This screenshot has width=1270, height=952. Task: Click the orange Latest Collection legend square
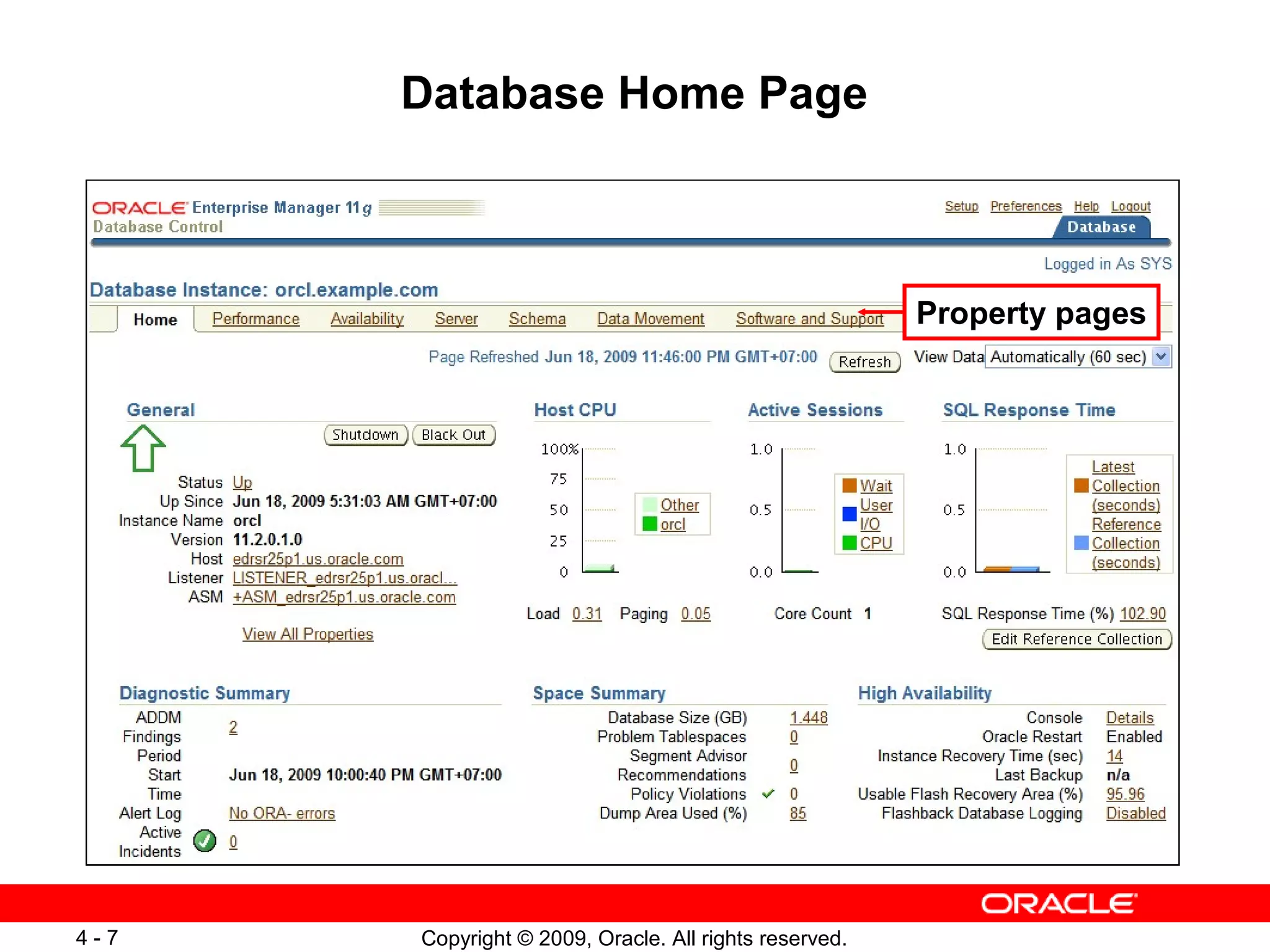coord(1081,485)
